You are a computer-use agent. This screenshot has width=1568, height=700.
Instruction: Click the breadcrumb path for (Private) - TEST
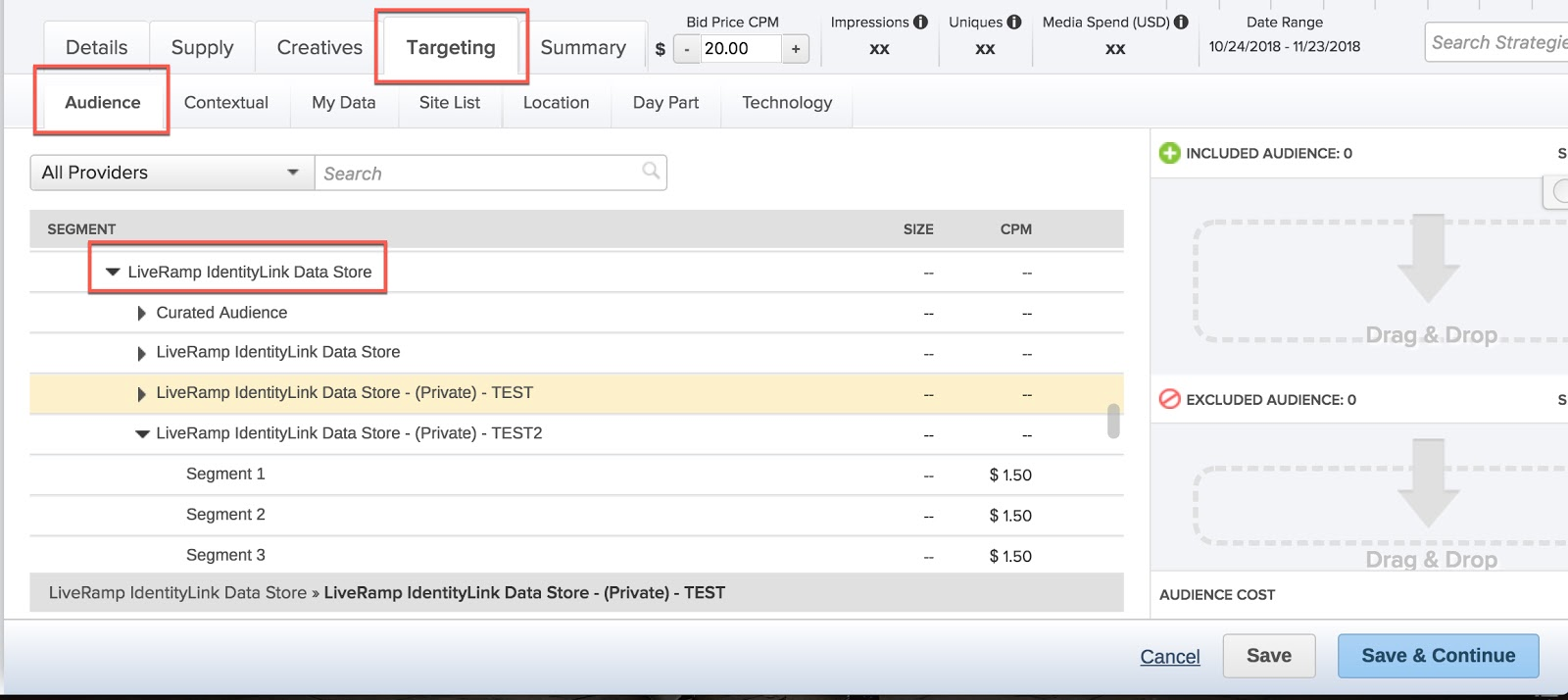coord(387,593)
